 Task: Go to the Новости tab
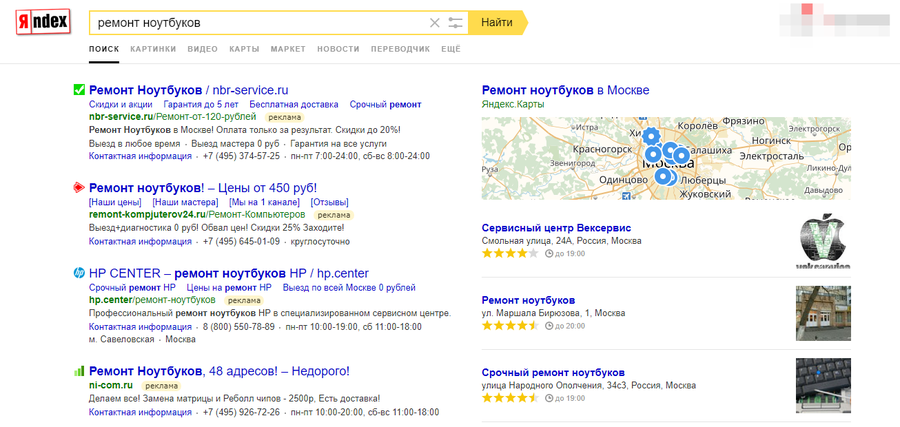coord(338,49)
